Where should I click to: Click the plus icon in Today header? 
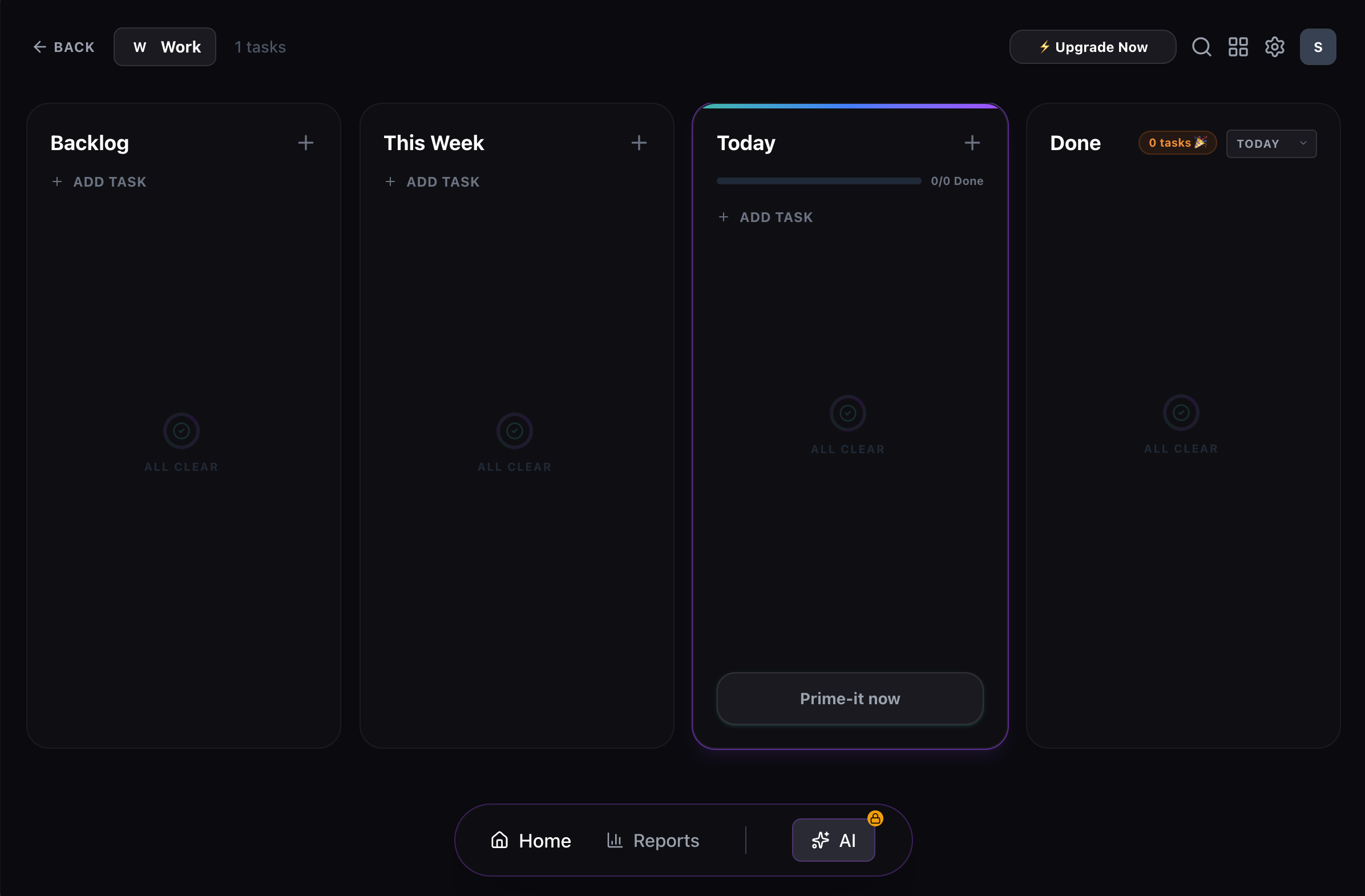(972, 143)
